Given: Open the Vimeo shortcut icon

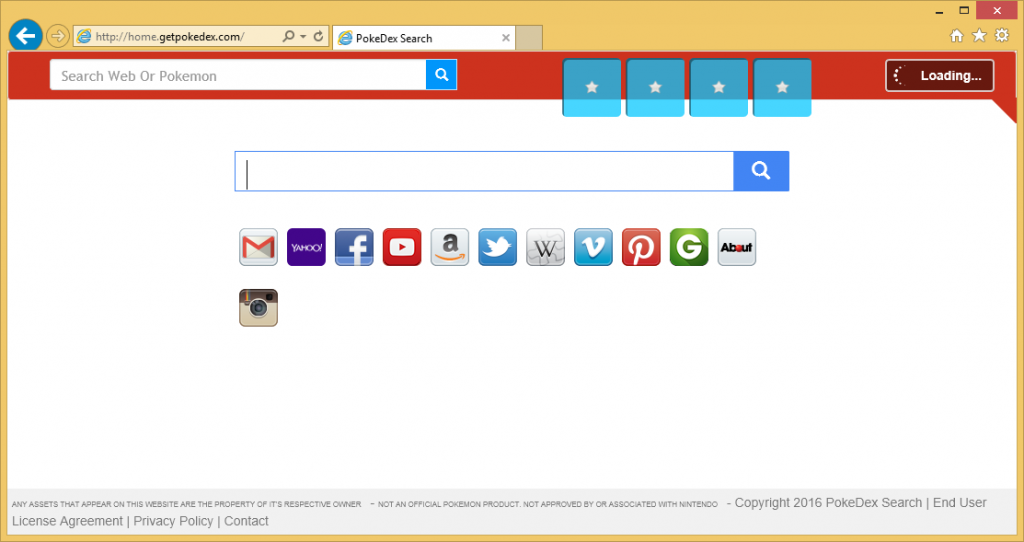Looking at the screenshot, I should pos(593,247).
